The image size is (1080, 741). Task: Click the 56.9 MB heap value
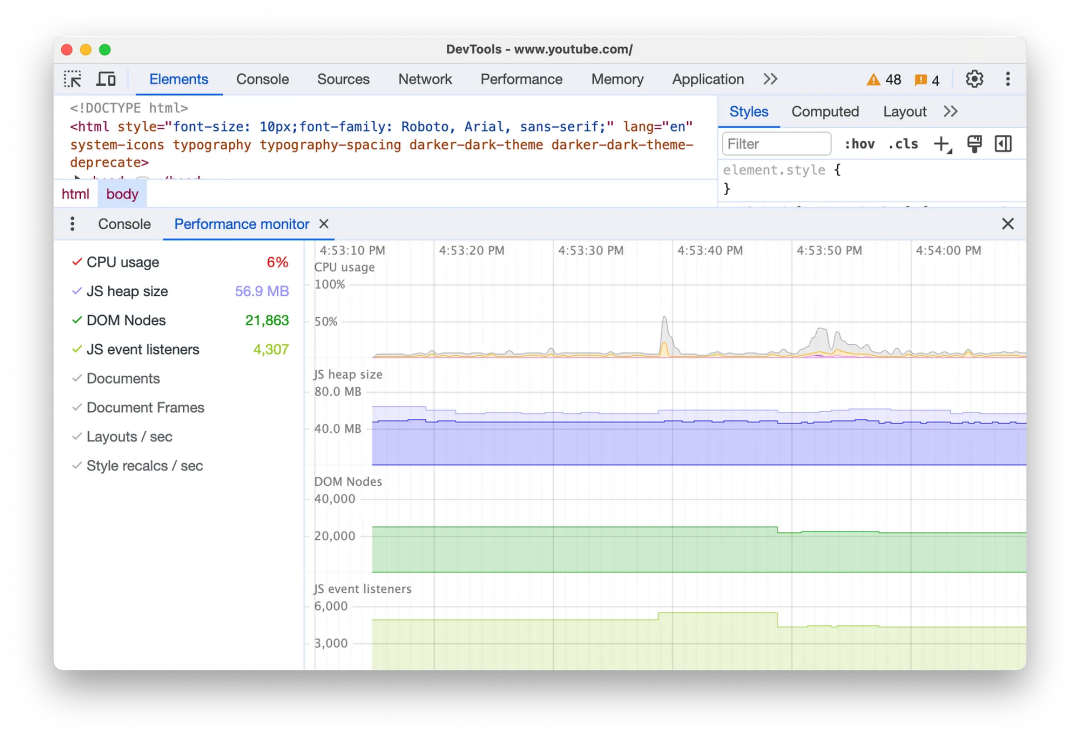(262, 291)
